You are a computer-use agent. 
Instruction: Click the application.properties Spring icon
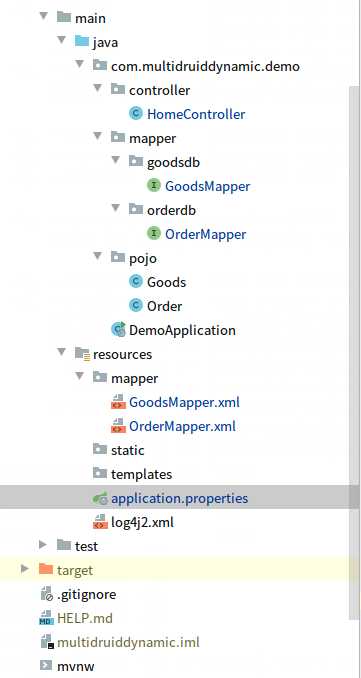[100, 498]
